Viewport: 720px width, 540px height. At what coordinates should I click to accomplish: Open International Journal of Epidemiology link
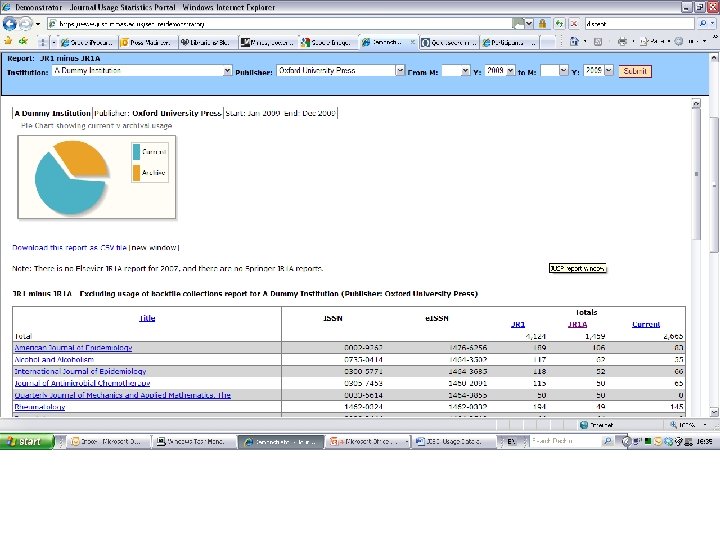(x=80, y=371)
